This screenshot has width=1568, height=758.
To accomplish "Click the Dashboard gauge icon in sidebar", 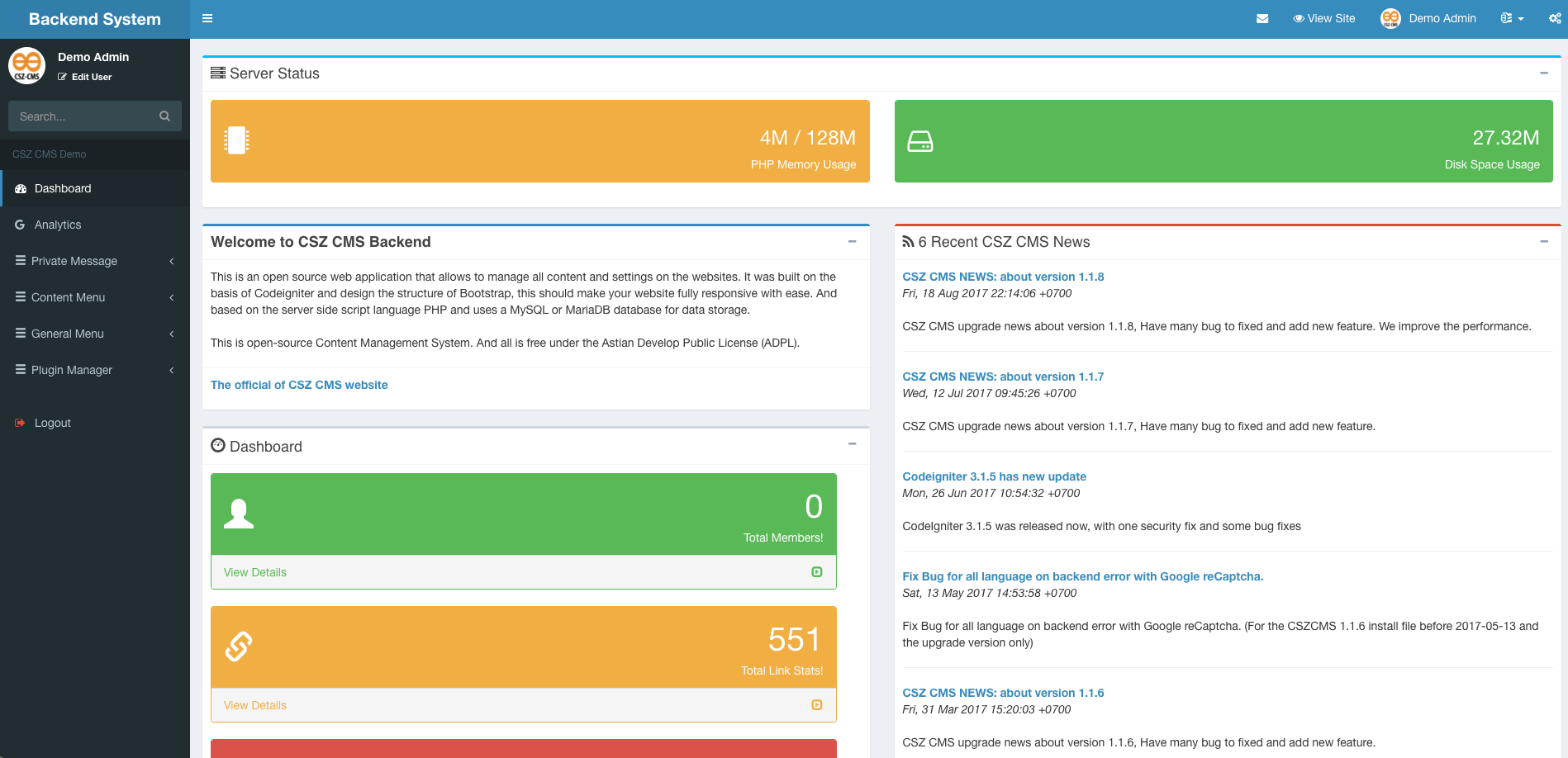I will coord(21,188).
